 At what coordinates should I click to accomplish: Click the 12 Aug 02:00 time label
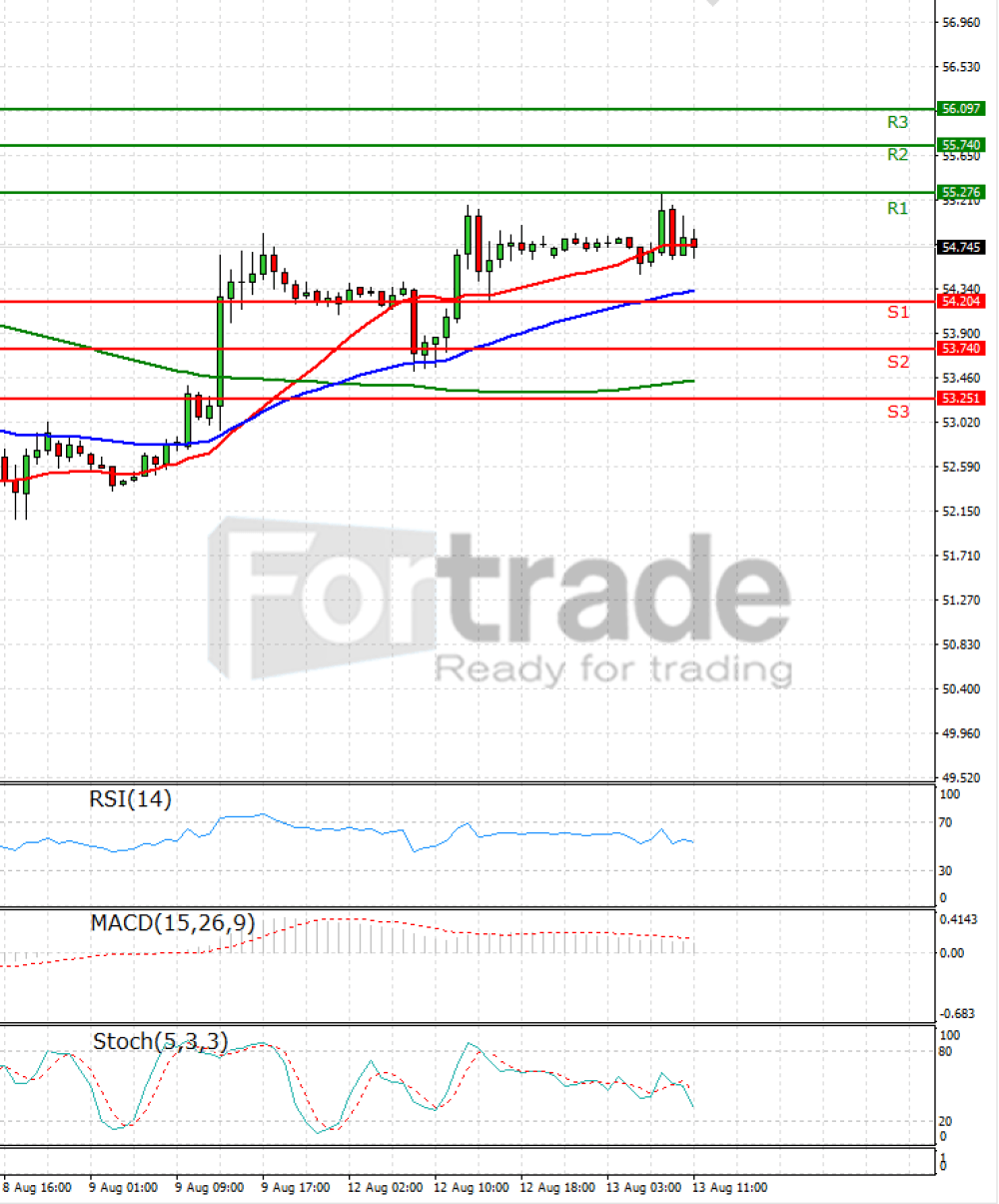pos(387,1188)
